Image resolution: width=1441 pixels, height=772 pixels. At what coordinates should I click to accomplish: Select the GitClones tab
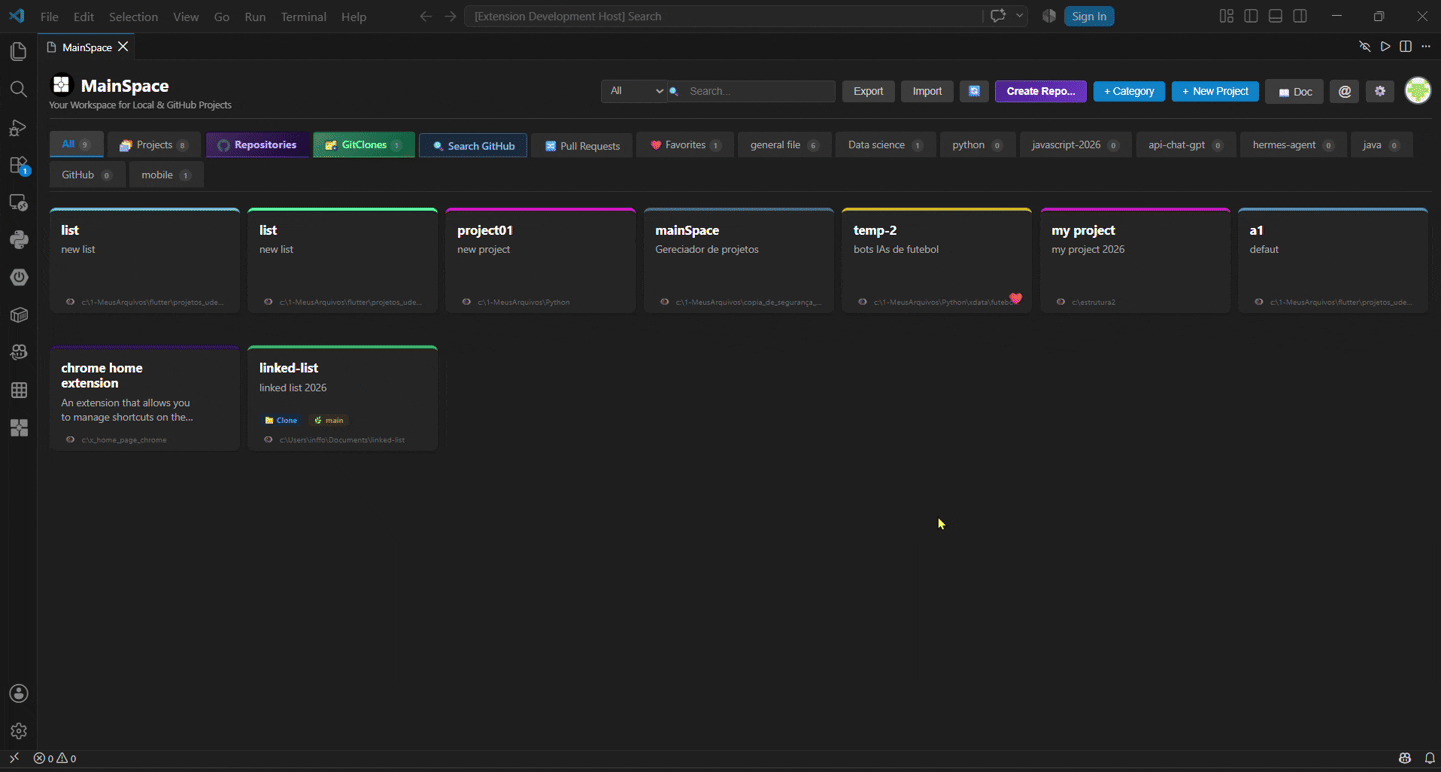tap(364, 145)
